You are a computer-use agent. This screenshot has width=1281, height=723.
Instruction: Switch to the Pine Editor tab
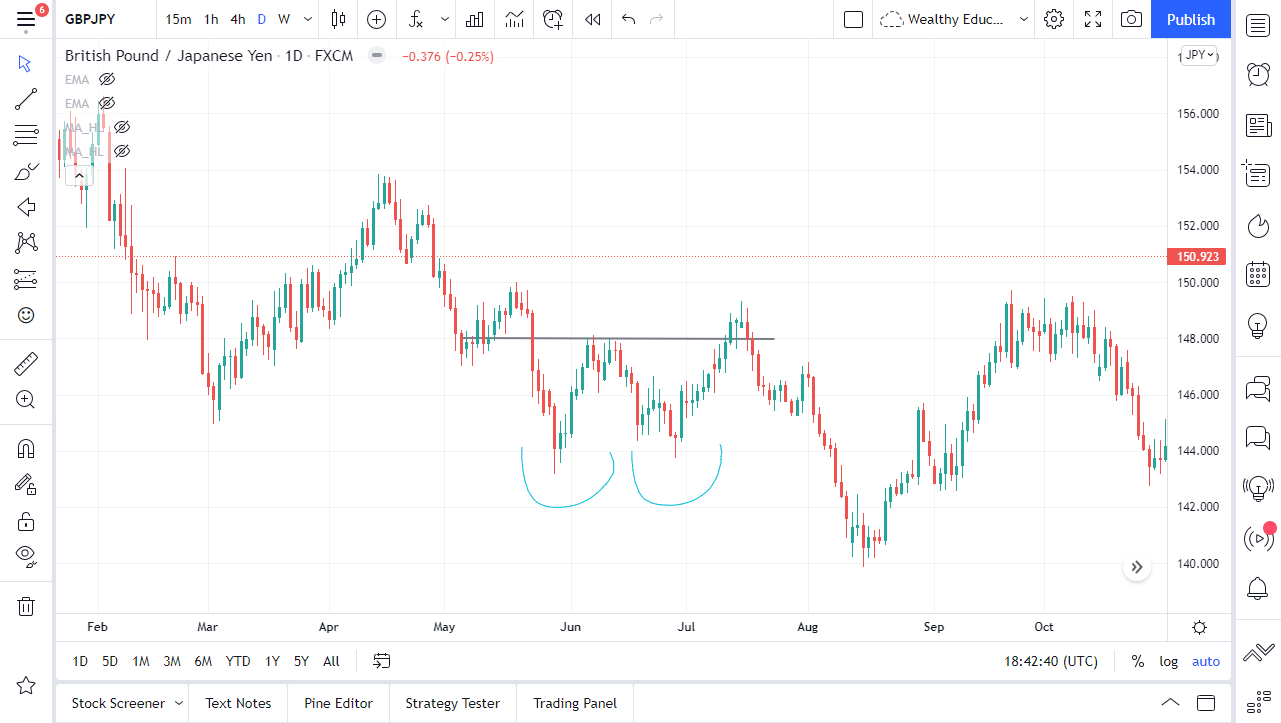point(338,703)
